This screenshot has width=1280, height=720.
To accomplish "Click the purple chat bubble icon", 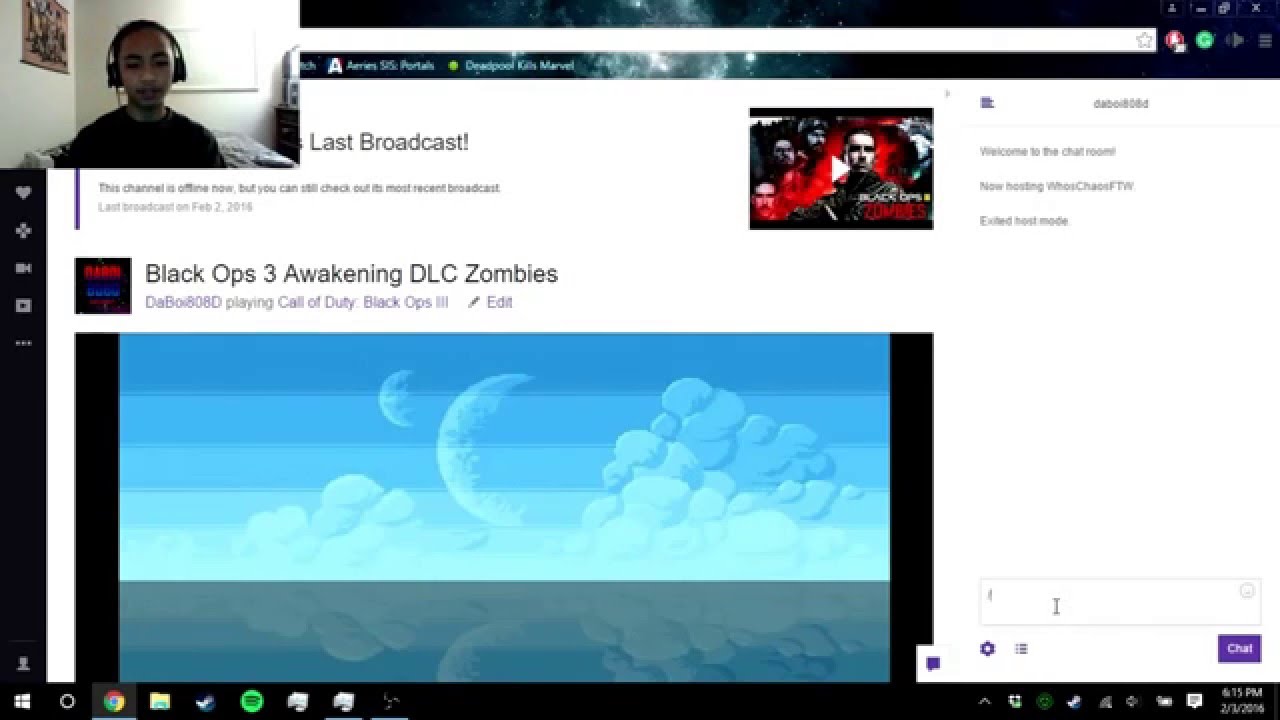I will click(933, 664).
